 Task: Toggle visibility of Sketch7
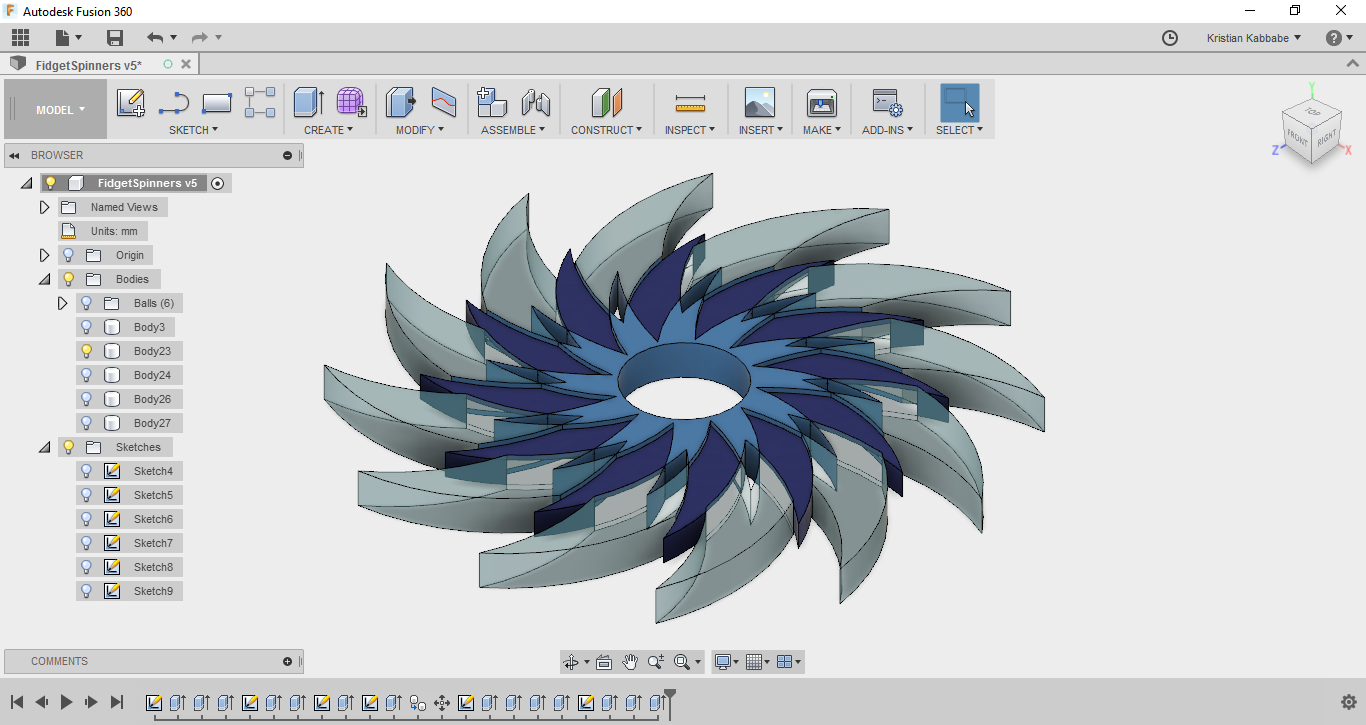pos(87,542)
